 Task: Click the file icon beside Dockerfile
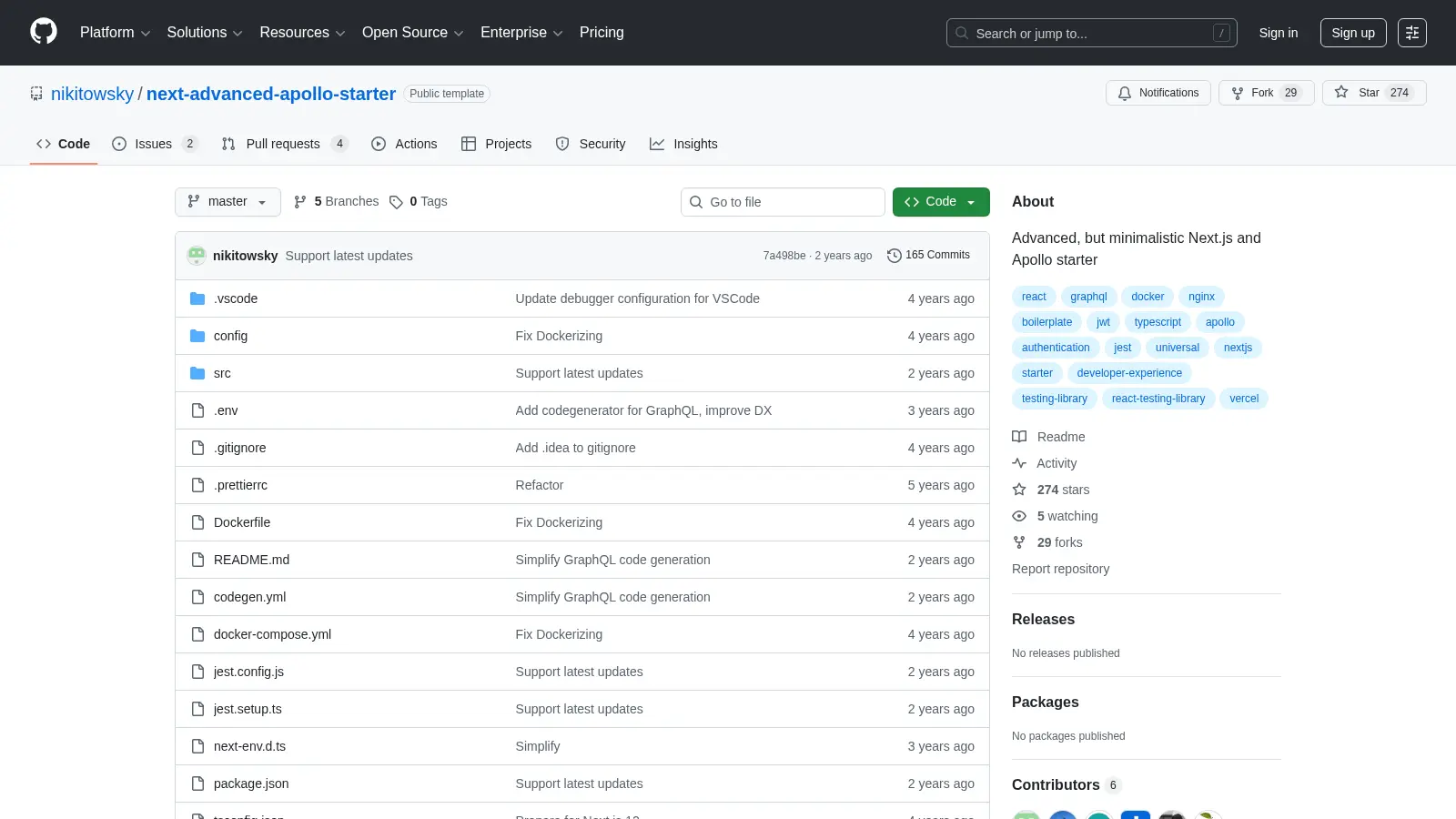(197, 522)
